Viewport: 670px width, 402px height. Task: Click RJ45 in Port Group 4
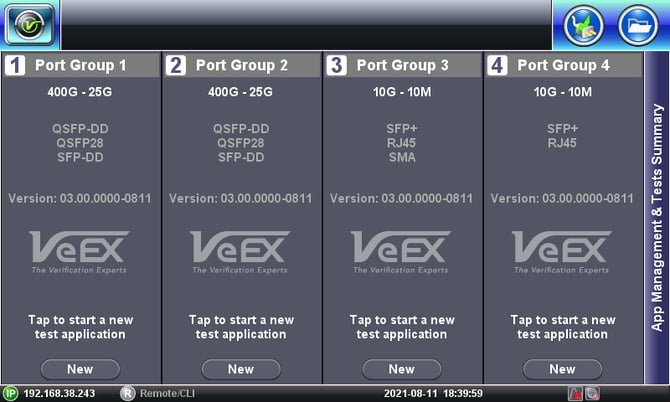click(562, 143)
